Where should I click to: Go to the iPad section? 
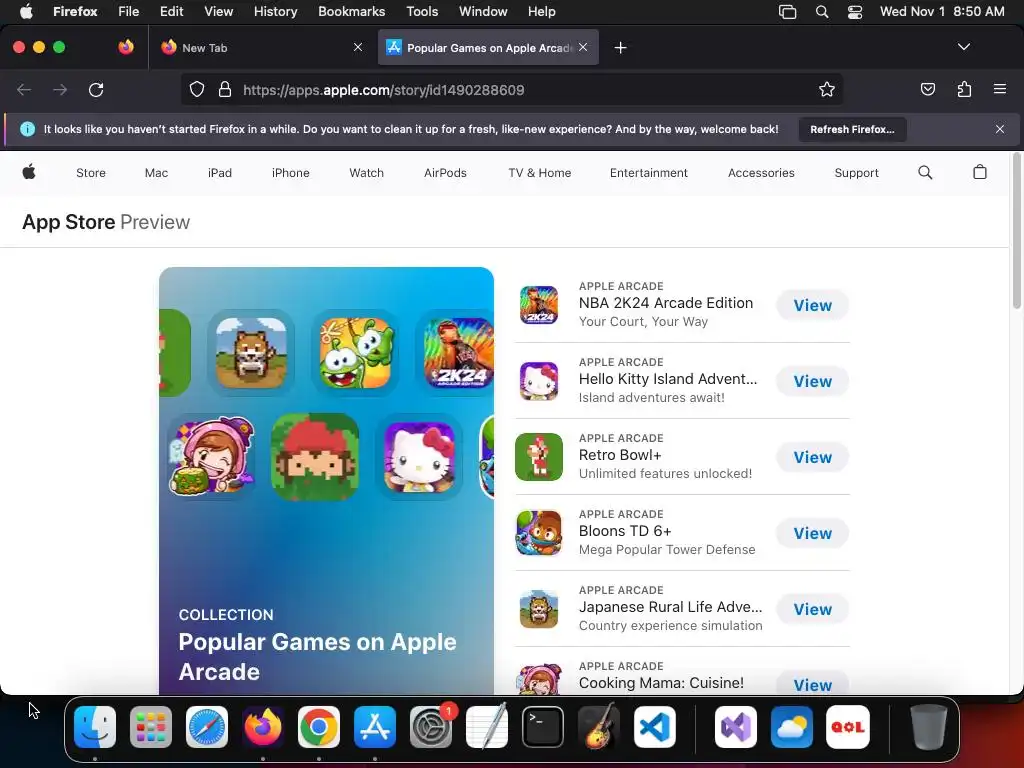coord(219,173)
